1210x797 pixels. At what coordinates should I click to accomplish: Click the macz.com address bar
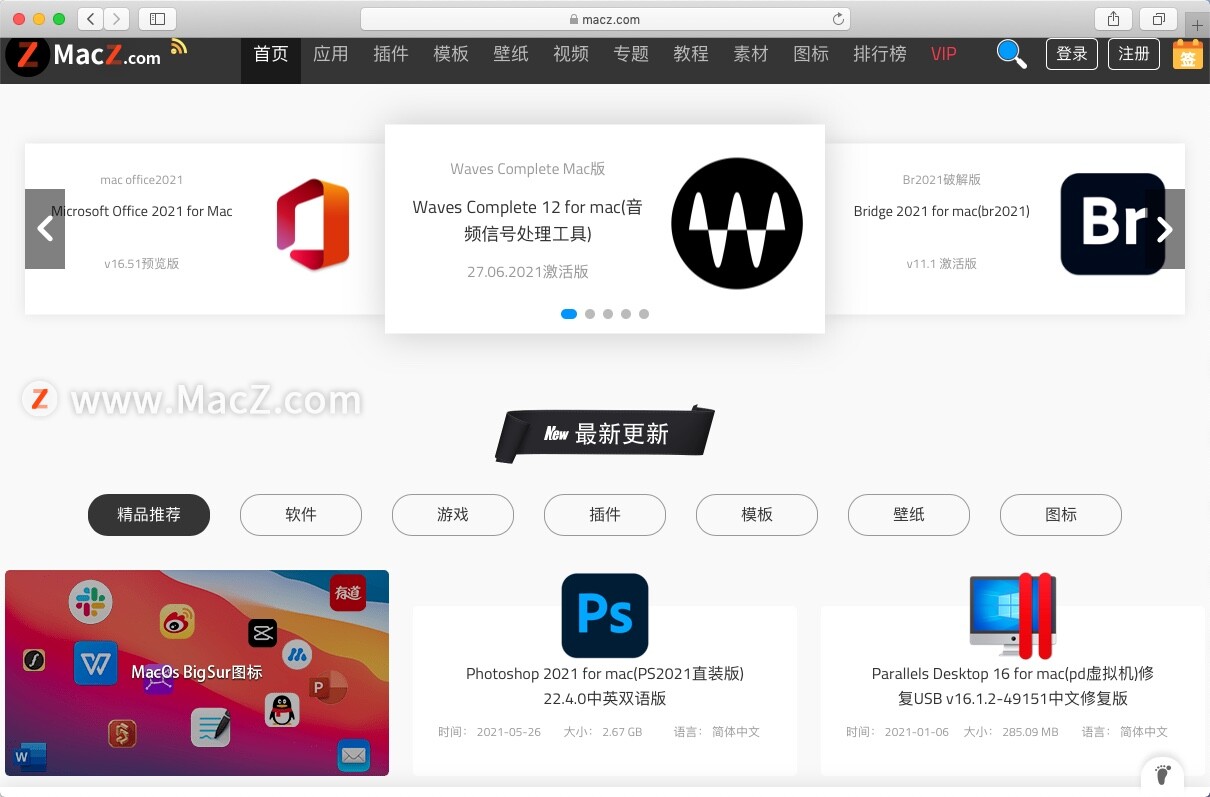point(606,19)
